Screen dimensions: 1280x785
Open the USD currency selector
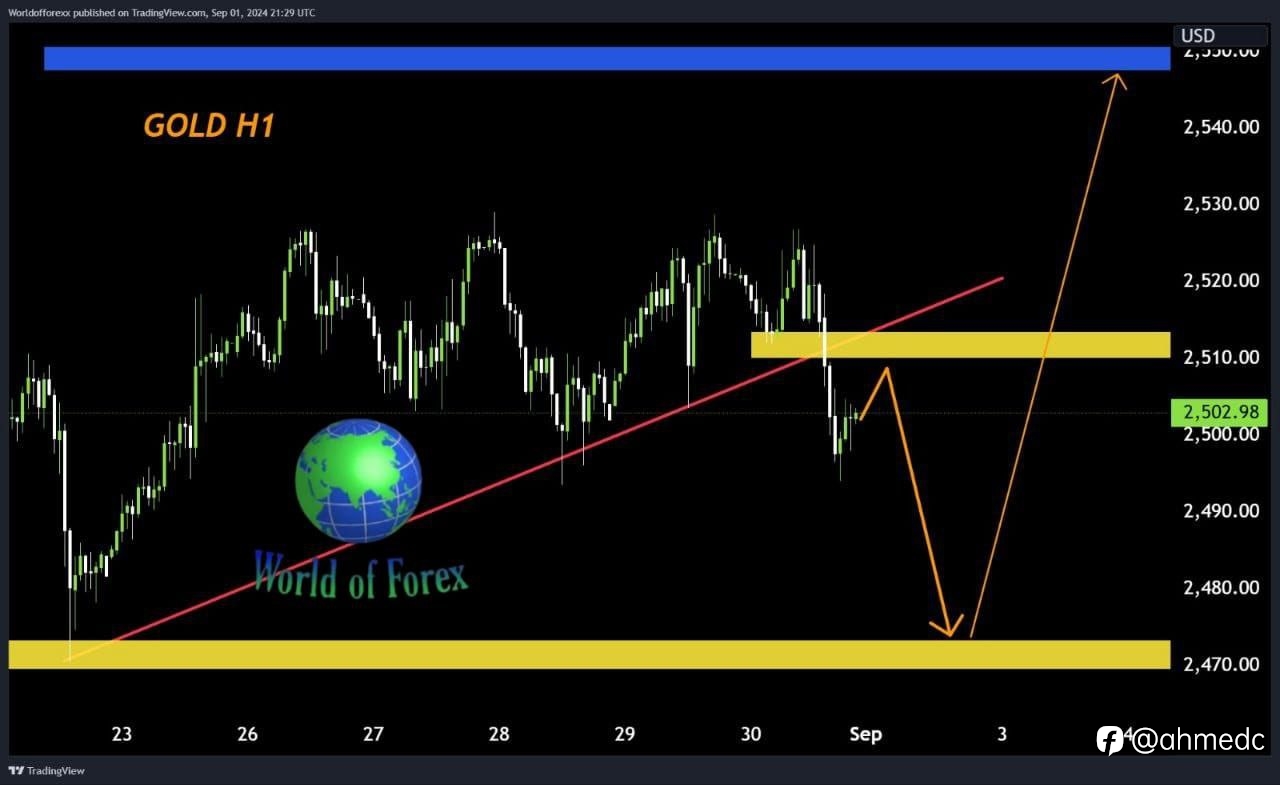[1220, 36]
